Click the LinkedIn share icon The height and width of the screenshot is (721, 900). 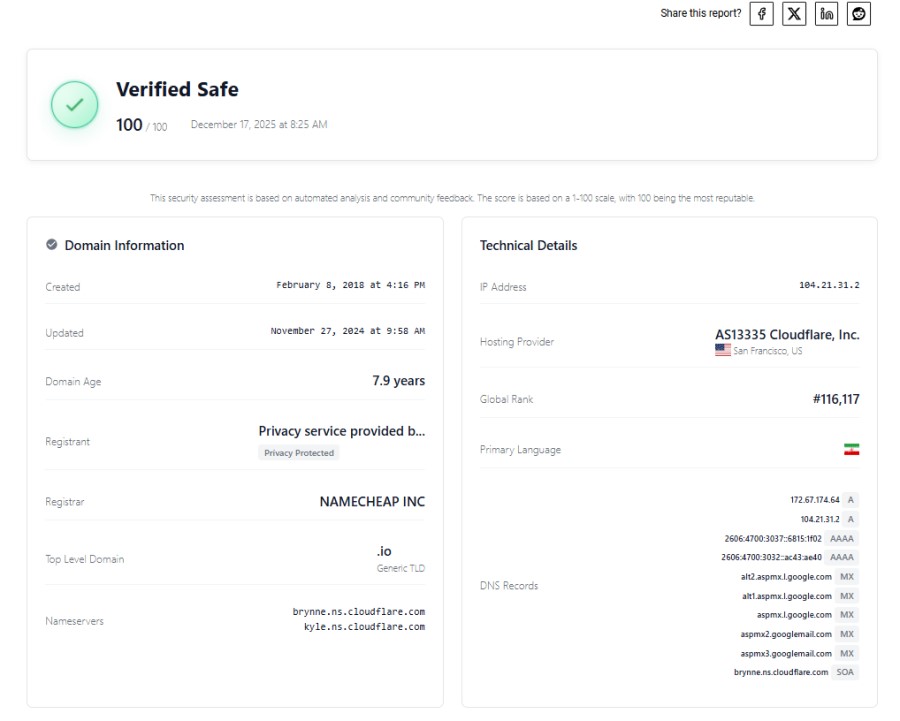[826, 13]
